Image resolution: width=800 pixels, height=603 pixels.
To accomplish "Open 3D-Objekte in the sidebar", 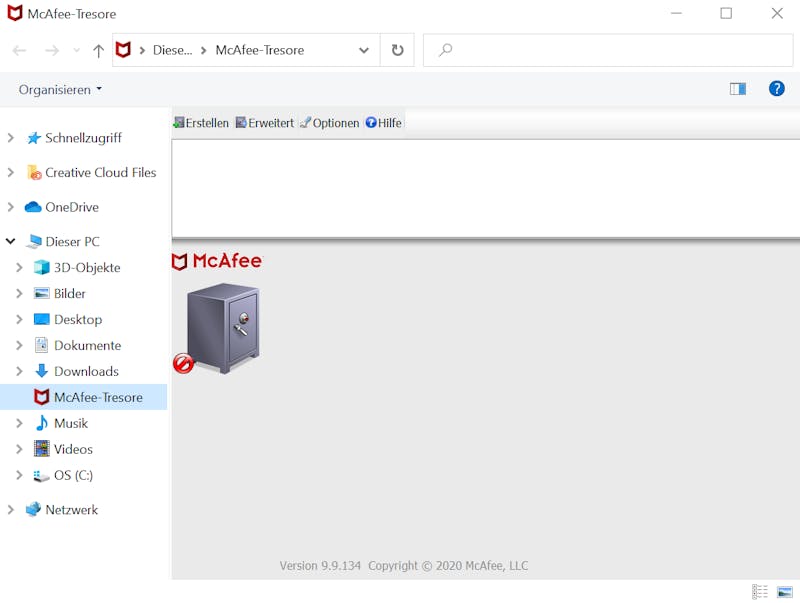I will (87, 267).
